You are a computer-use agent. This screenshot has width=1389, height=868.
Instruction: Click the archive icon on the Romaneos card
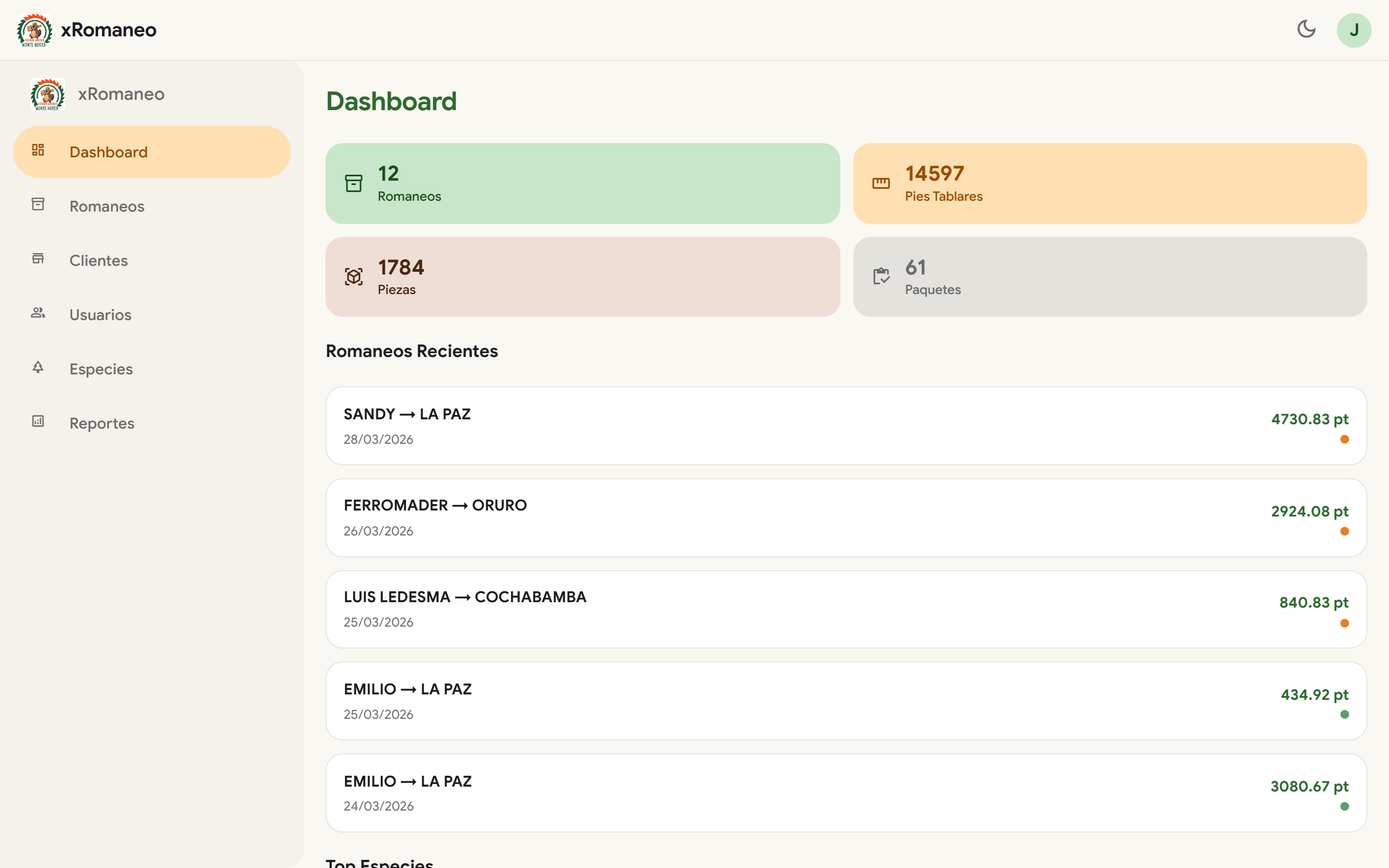(354, 184)
